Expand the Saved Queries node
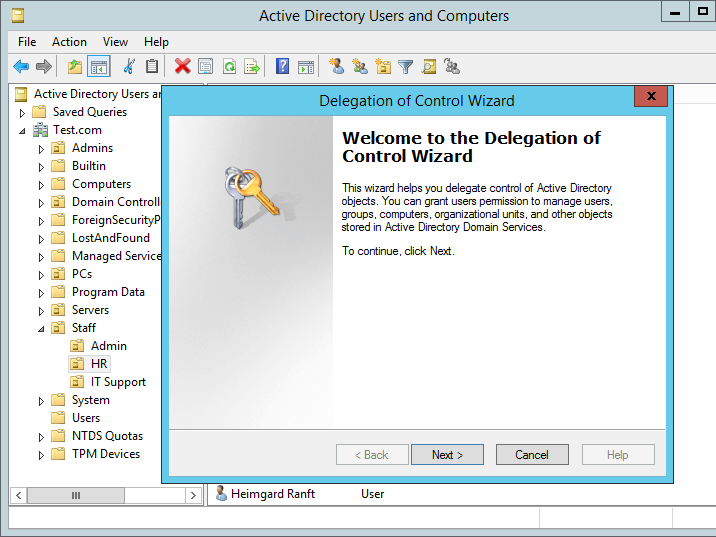The image size is (716, 537). [22, 113]
